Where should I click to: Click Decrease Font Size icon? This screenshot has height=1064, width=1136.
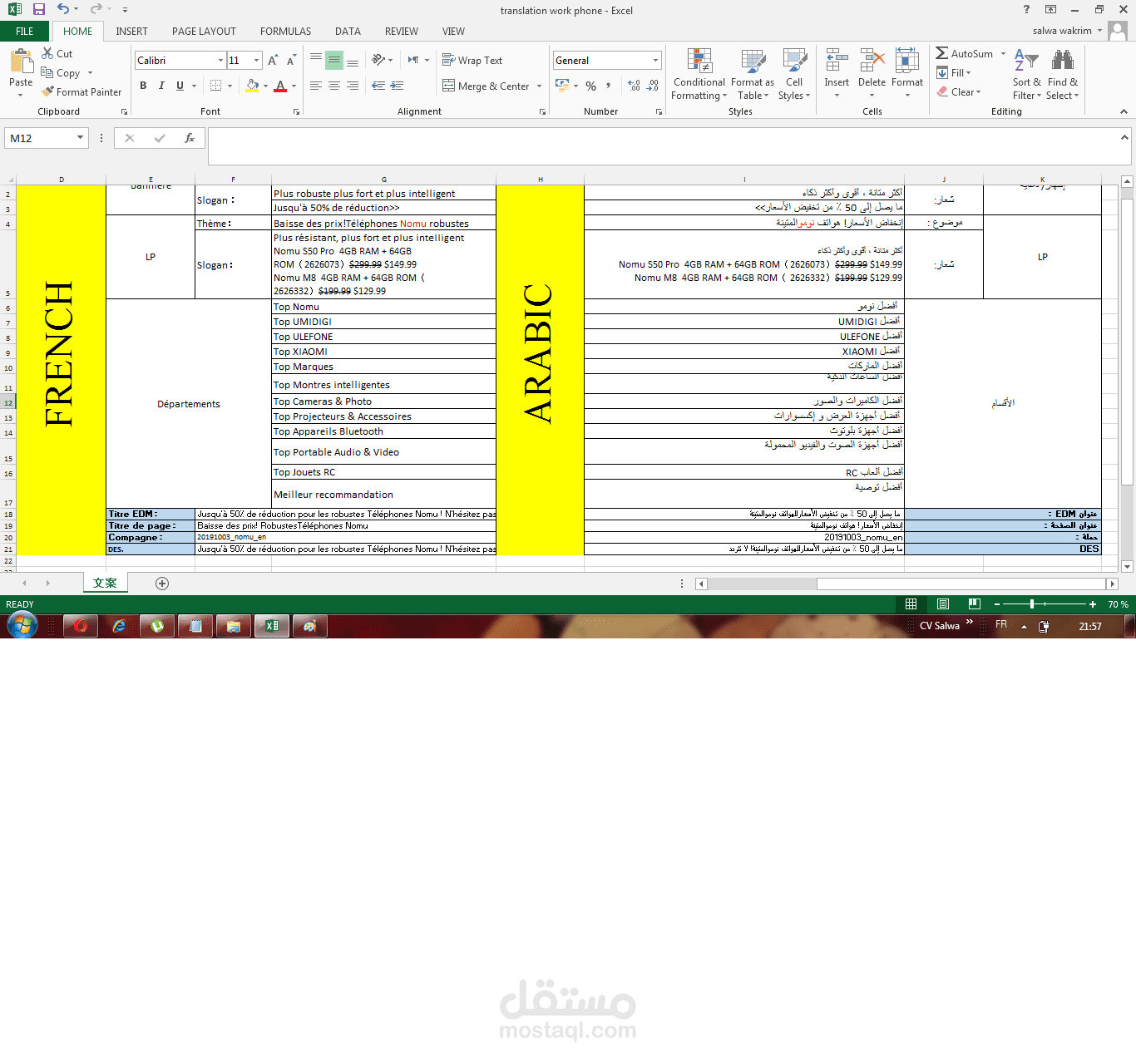tap(291, 61)
